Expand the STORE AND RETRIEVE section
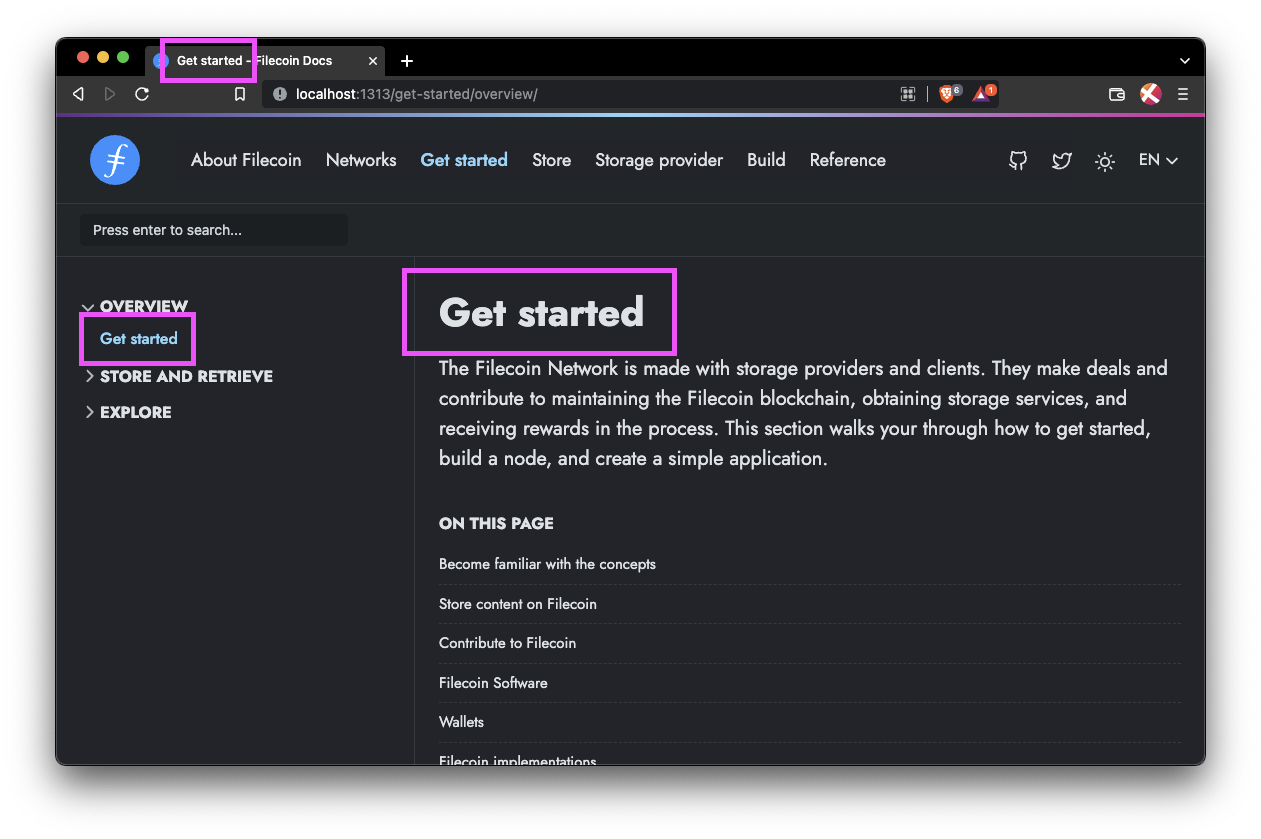 179,376
